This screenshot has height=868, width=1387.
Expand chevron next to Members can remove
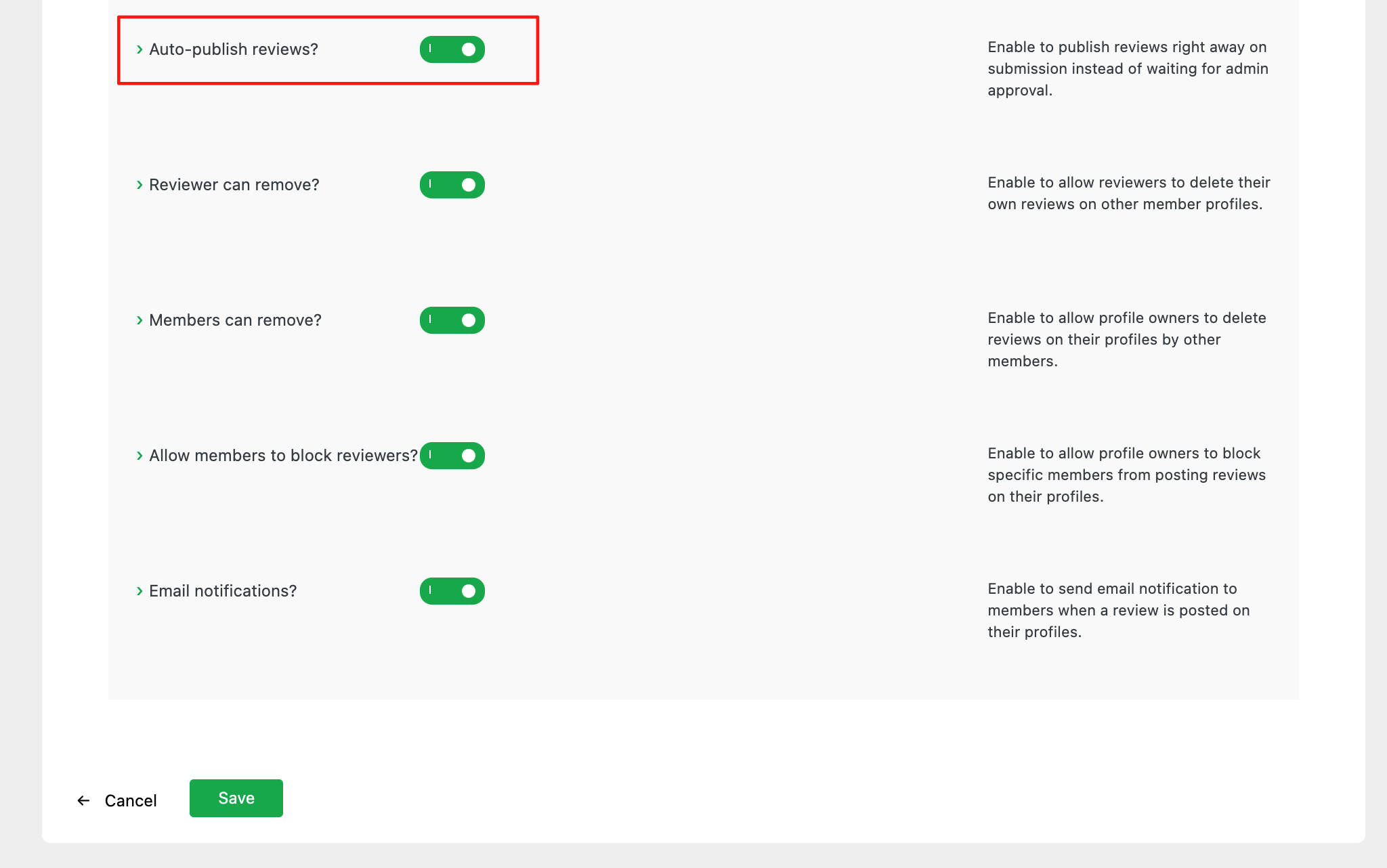pos(140,320)
